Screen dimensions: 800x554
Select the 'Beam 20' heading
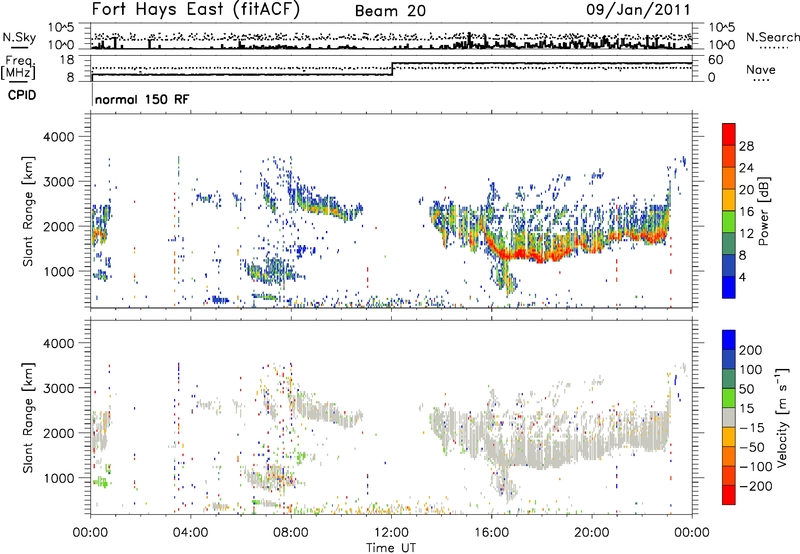pos(390,11)
